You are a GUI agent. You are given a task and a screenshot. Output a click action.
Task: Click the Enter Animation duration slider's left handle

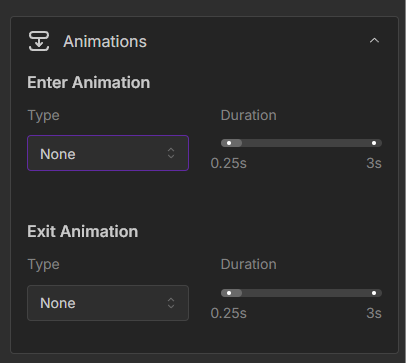[229, 143]
